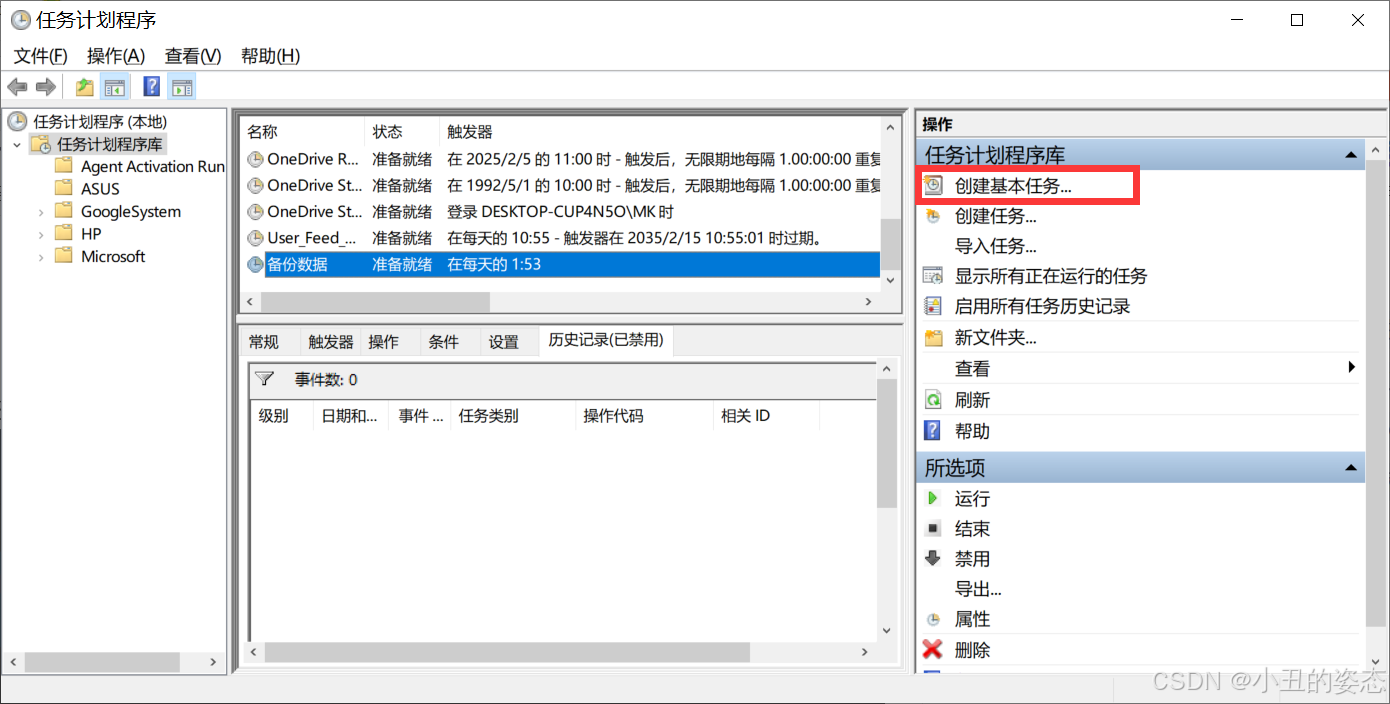Open the 帮助(H) menu
This screenshot has width=1390, height=704.
pos(270,56)
